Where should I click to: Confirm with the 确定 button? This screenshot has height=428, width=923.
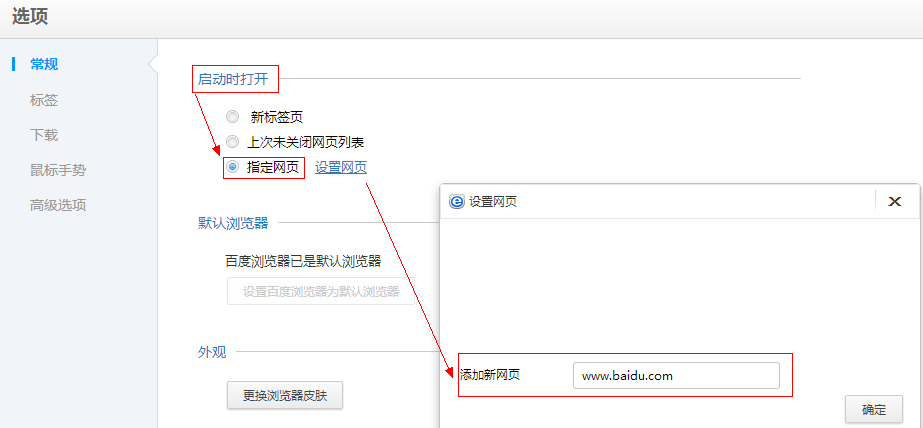873,409
